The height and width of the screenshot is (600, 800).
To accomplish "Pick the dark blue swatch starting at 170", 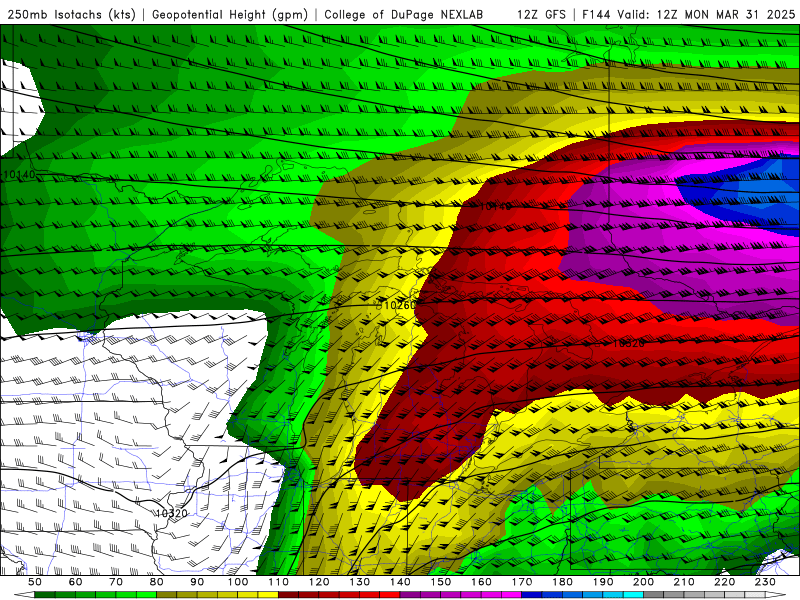I will 532,595.
